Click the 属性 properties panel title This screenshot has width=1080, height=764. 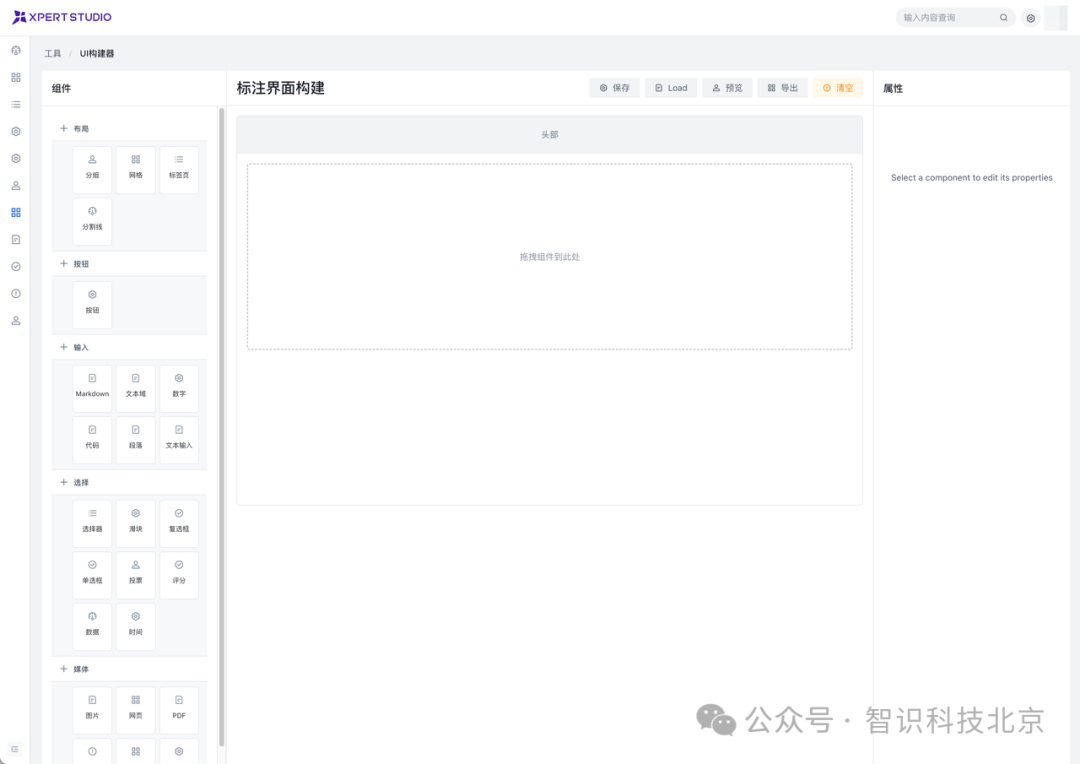pos(893,88)
